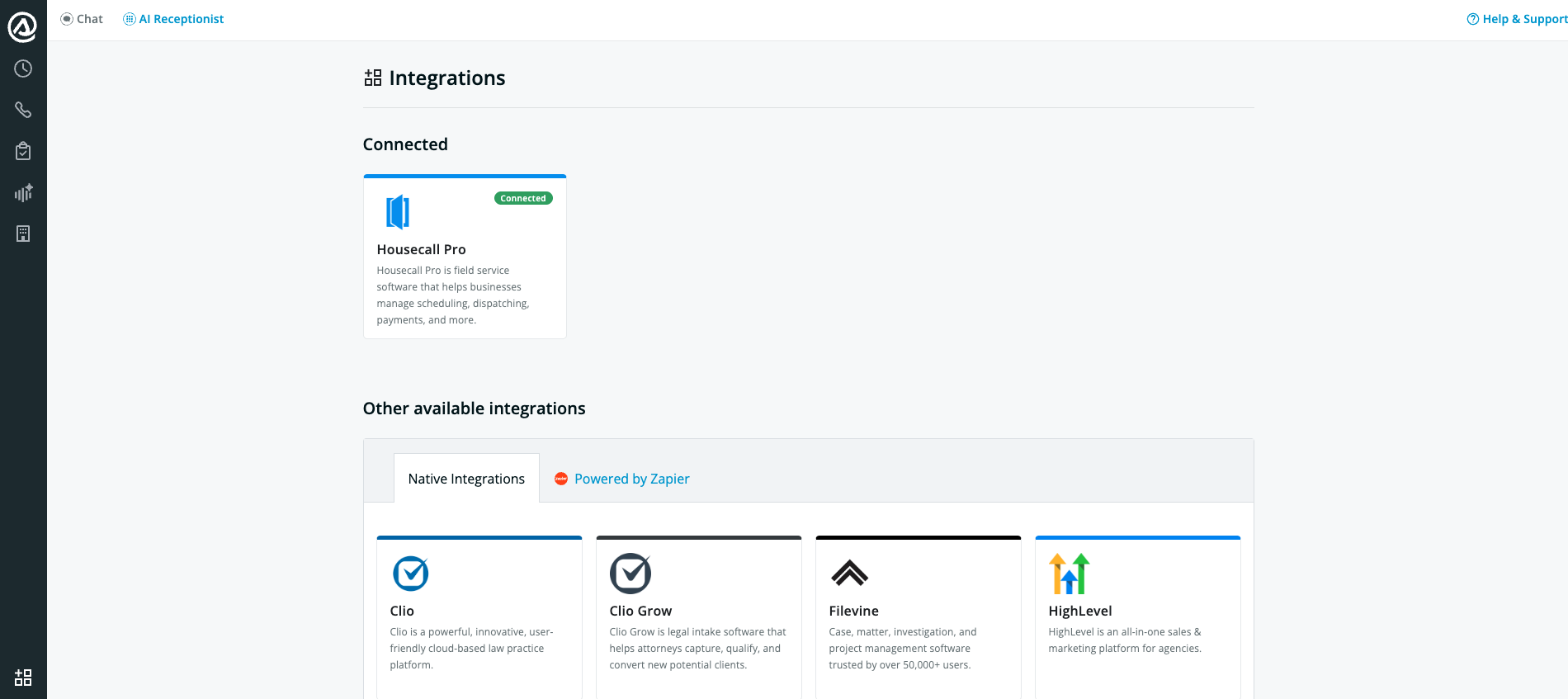The width and height of the screenshot is (1568, 699).
Task: Open the Clio Grow integration card title
Action: point(640,611)
